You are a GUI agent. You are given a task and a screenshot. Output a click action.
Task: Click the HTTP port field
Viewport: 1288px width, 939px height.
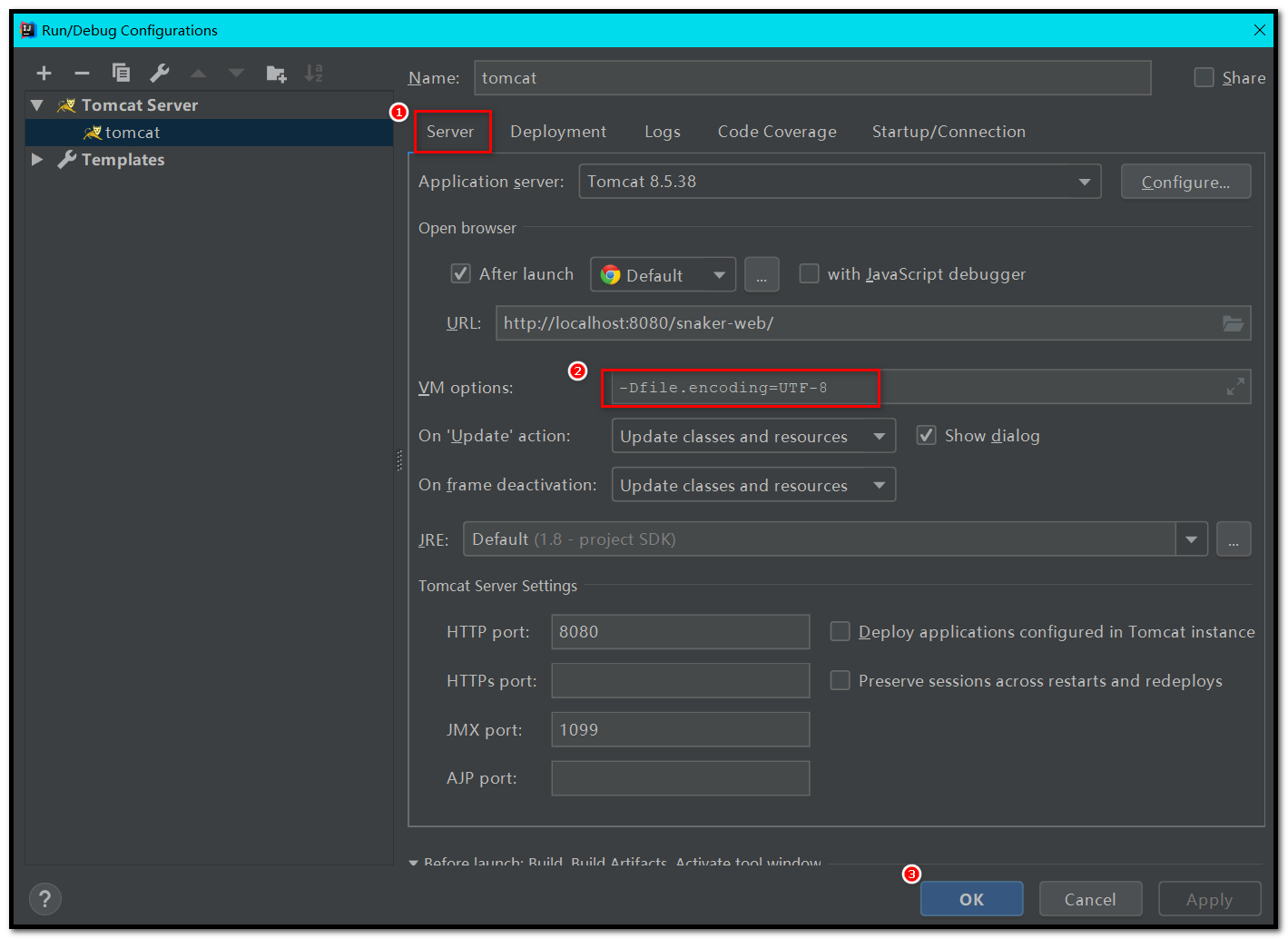[x=681, y=632]
